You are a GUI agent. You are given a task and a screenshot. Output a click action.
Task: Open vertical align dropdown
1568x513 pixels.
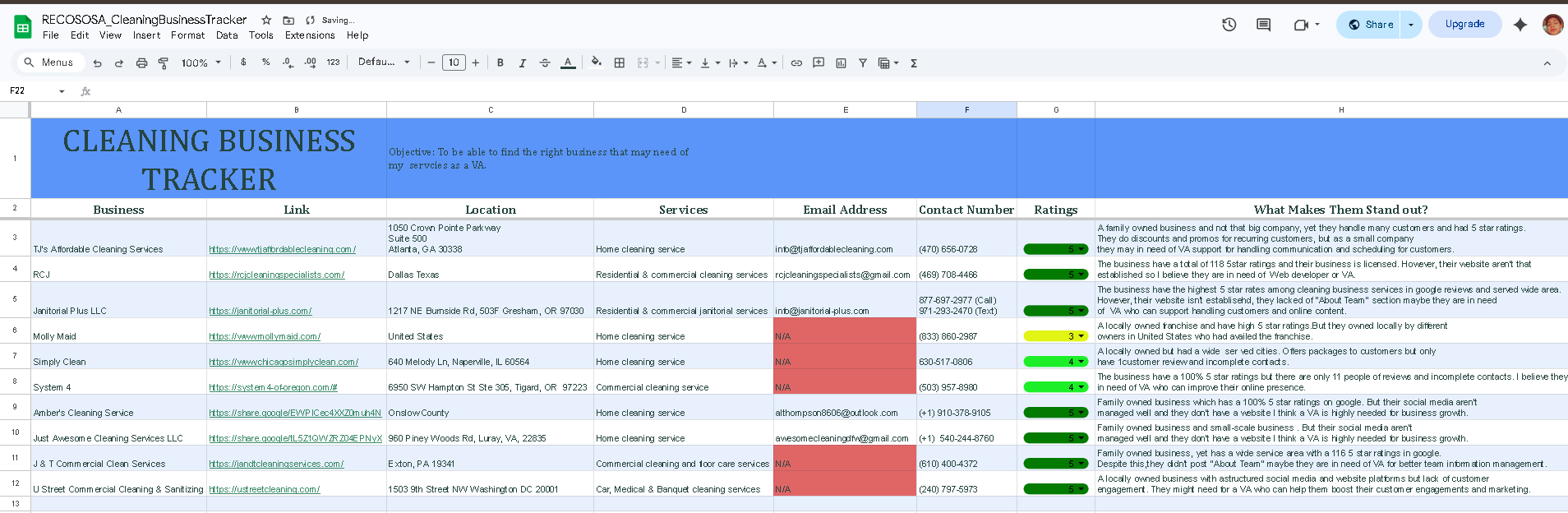[710, 62]
